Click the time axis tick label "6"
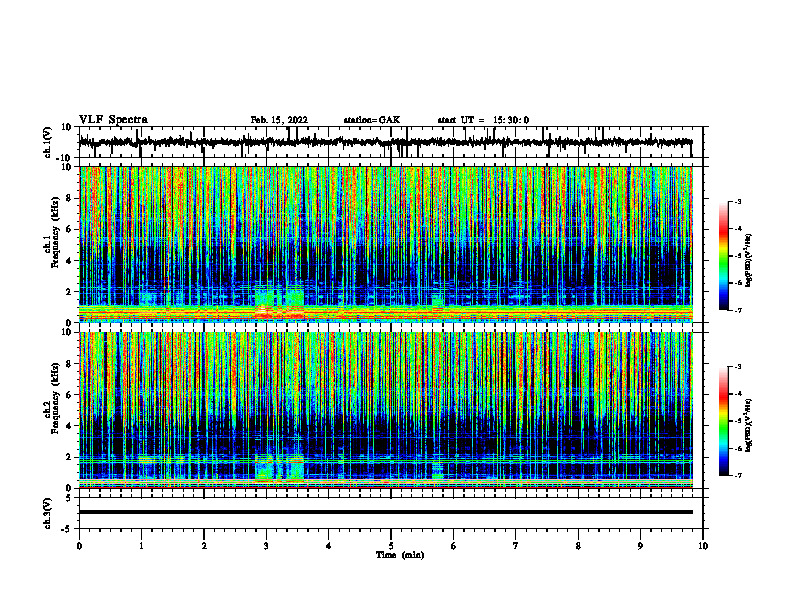 click(453, 546)
